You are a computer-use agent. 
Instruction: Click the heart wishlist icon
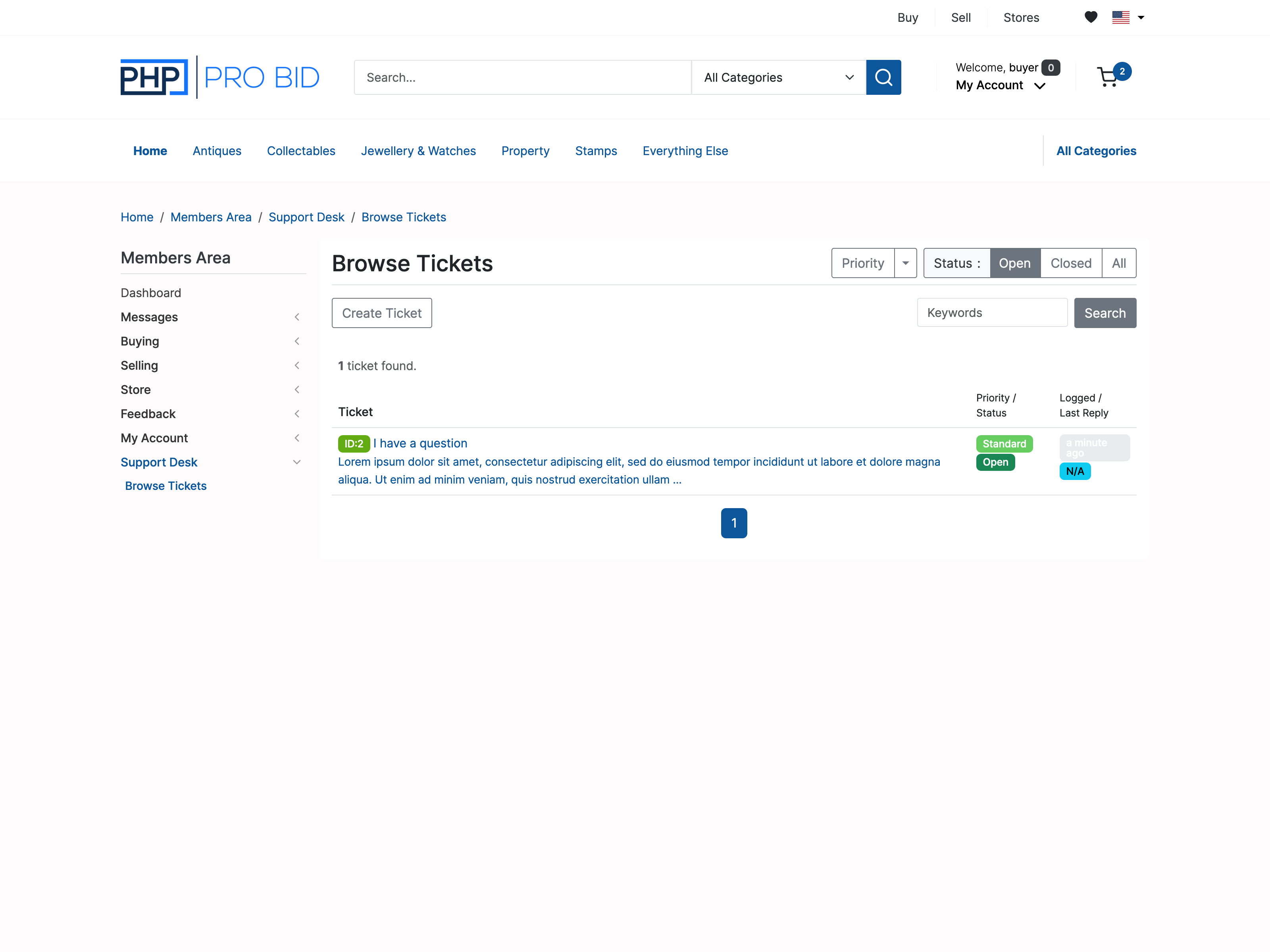(x=1090, y=17)
